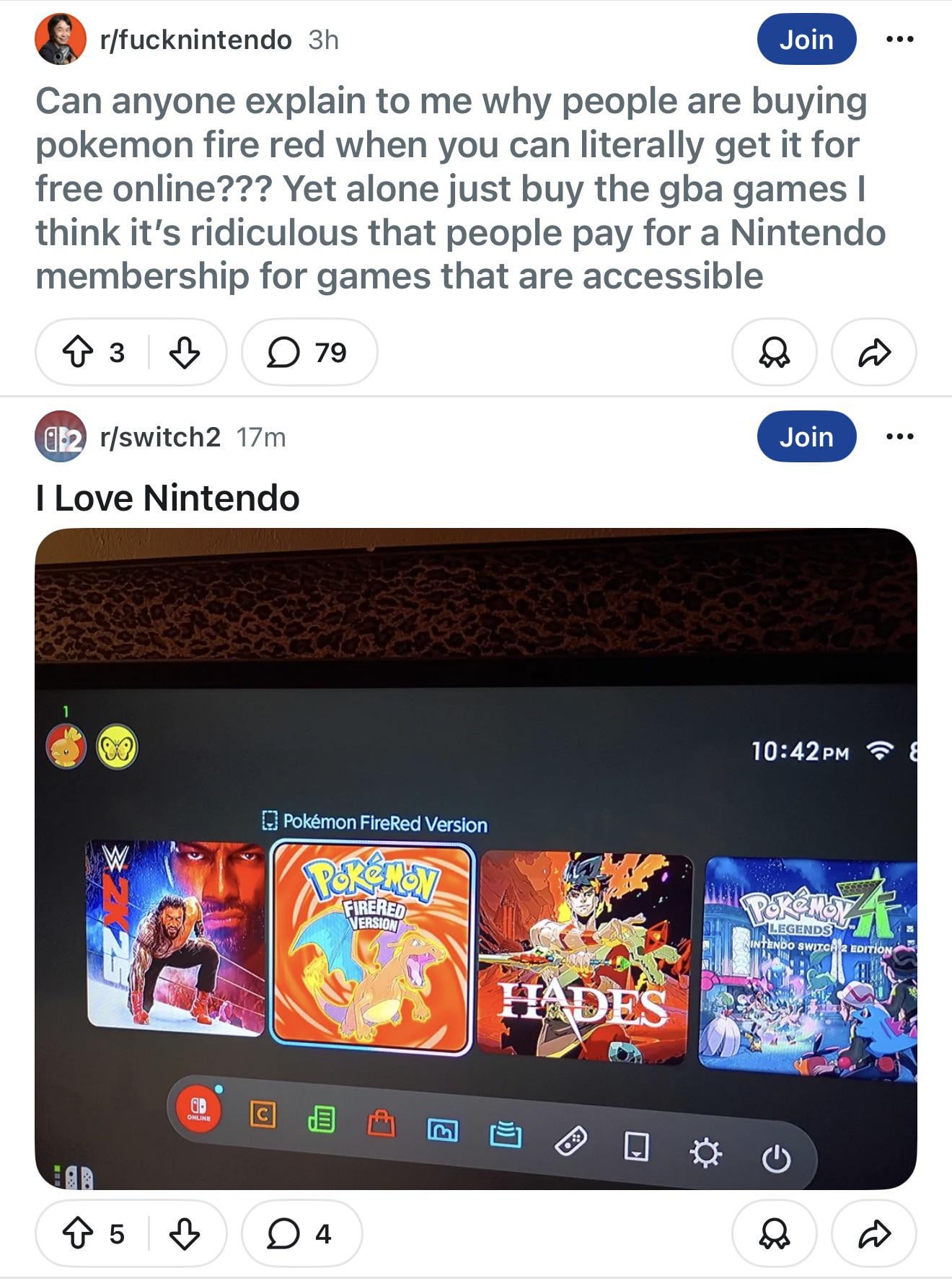Open the r/fucknintendo subreddit avatar
The height and width of the screenshot is (1286, 952).
coord(61,39)
